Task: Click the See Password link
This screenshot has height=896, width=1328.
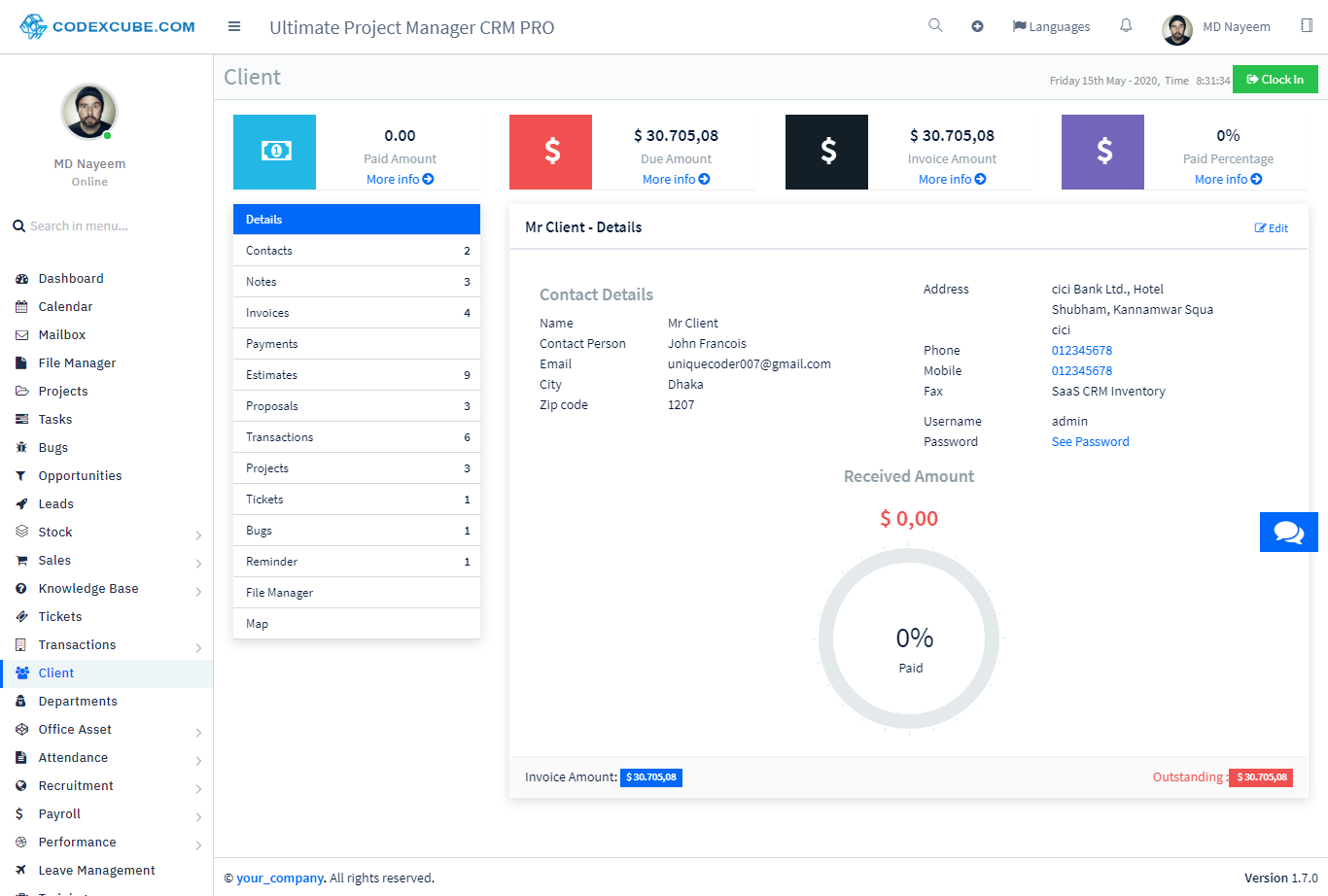Action: (x=1091, y=442)
